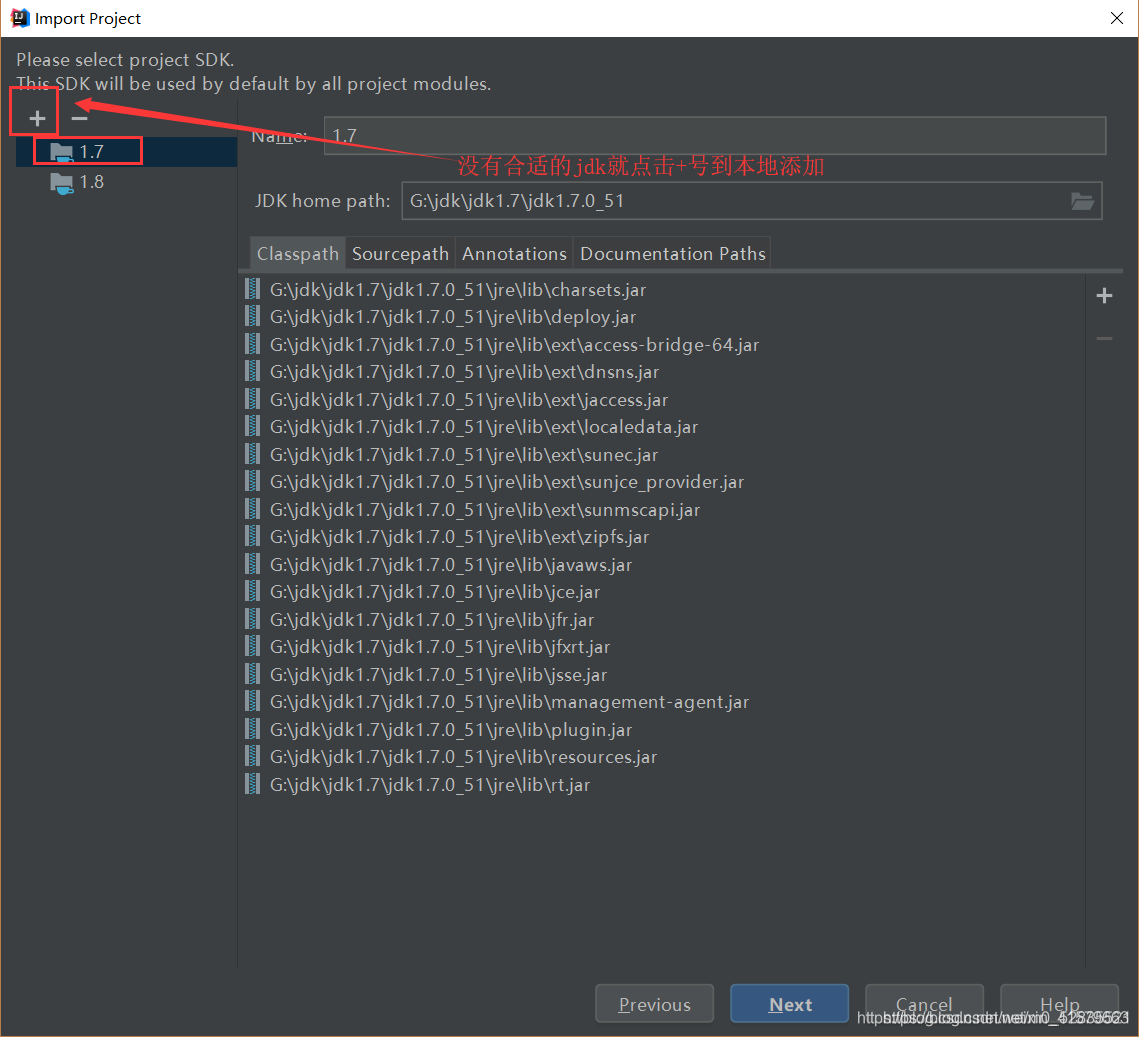Click the folder icon of 1.7 SDK
The image size is (1139, 1037).
pos(62,152)
